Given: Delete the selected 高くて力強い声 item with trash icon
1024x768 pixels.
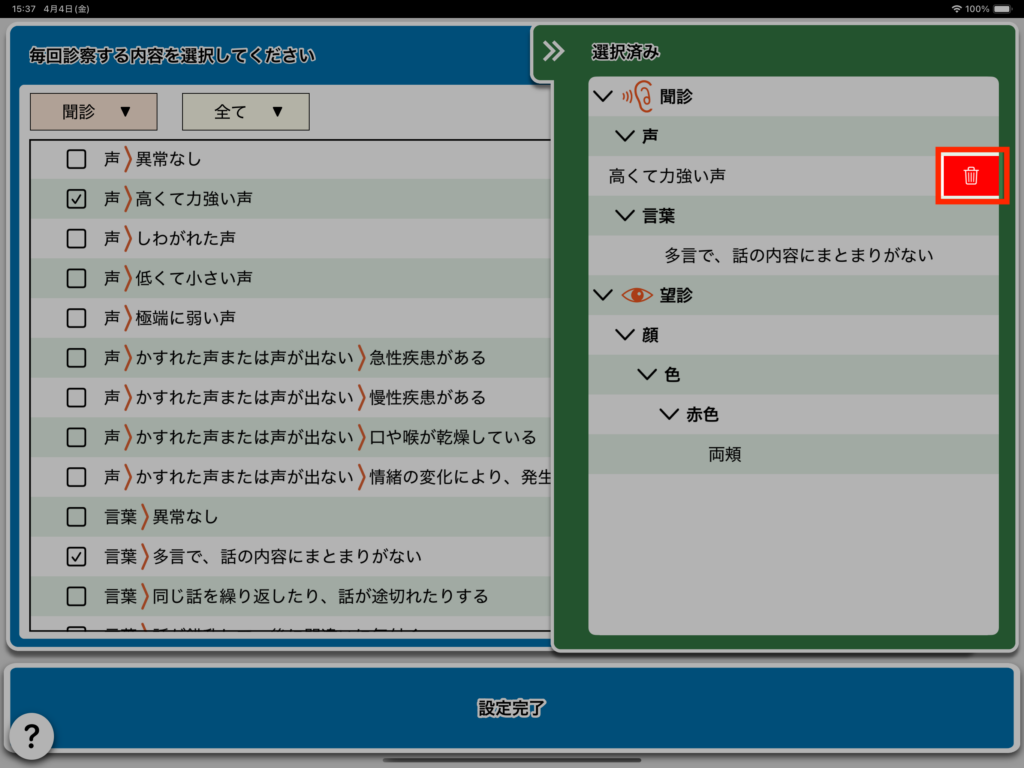Looking at the screenshot, I should click(x=971, y=176).
